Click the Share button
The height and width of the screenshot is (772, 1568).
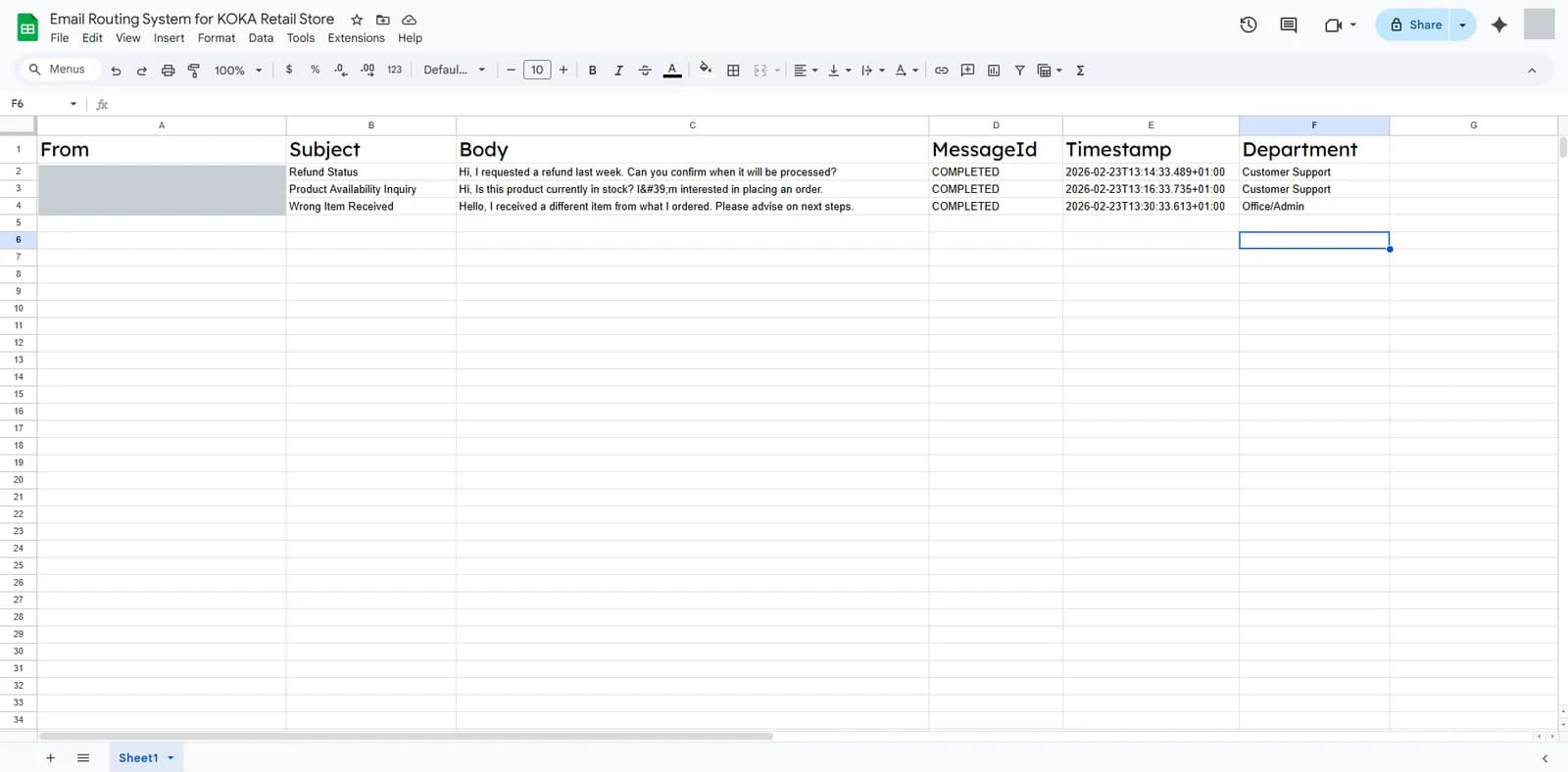[1413, 25]
